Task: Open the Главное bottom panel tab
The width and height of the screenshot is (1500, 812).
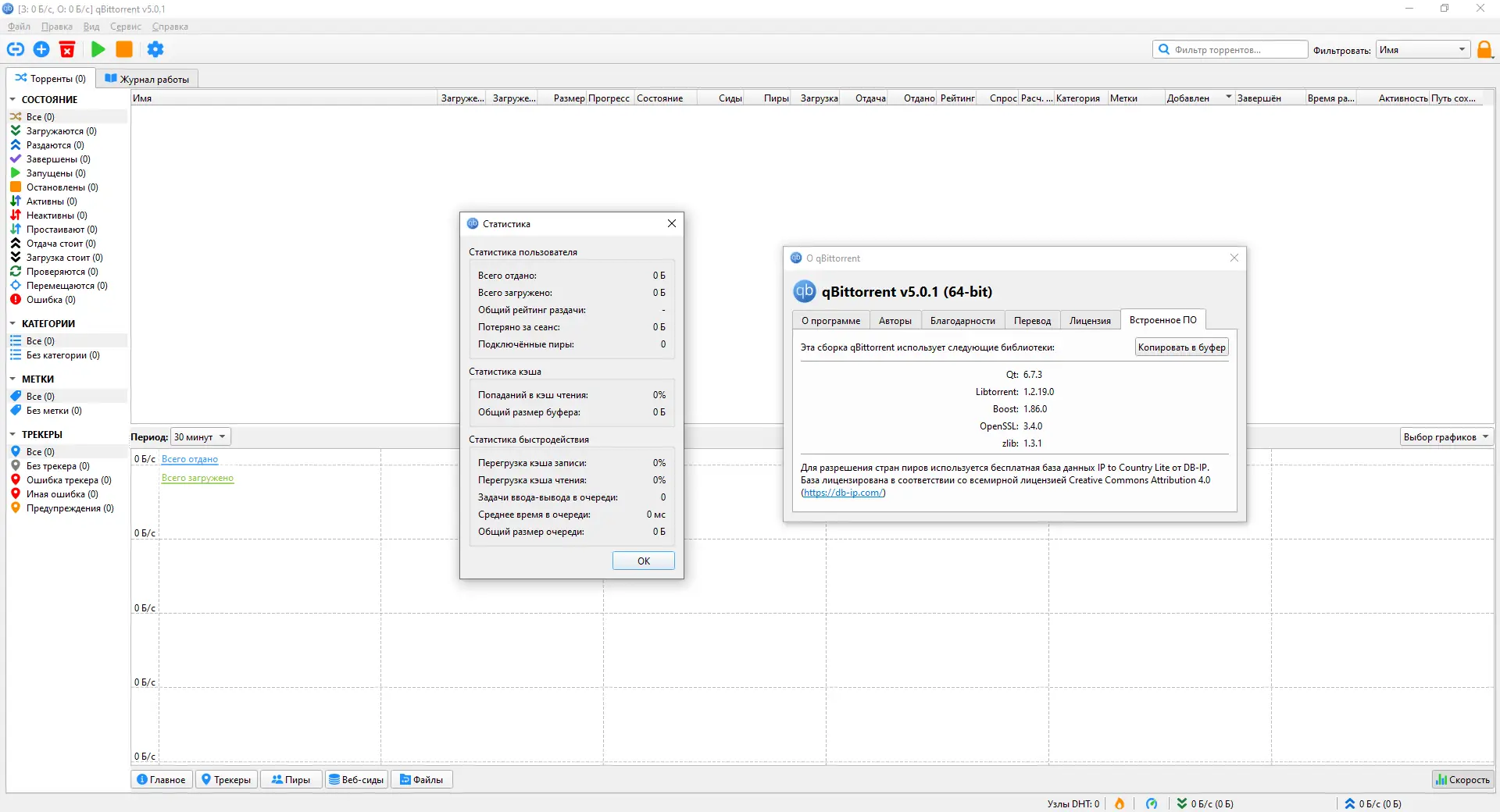Action: 162,779
